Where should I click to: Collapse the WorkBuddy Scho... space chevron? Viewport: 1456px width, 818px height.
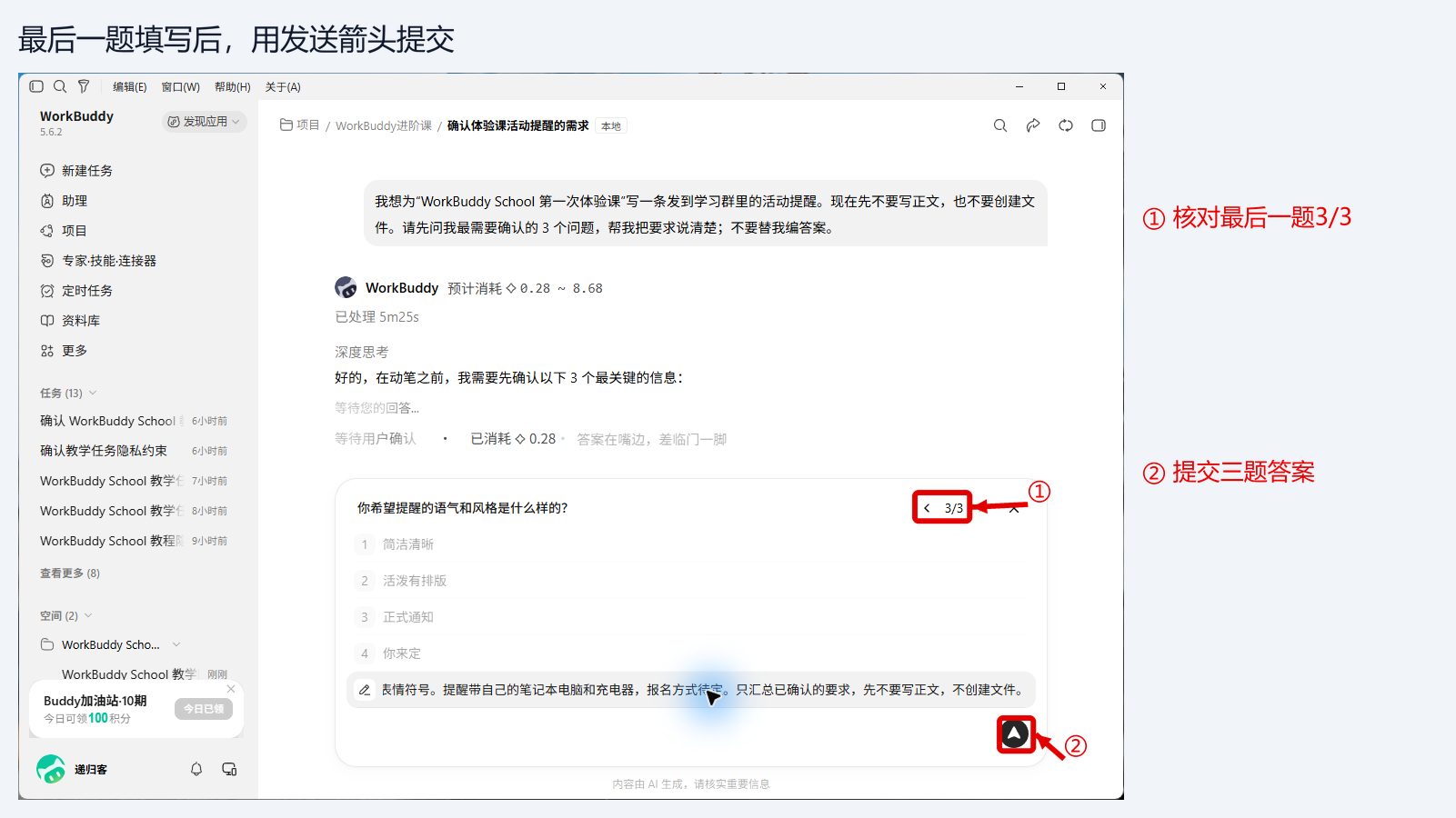point(176,644)
